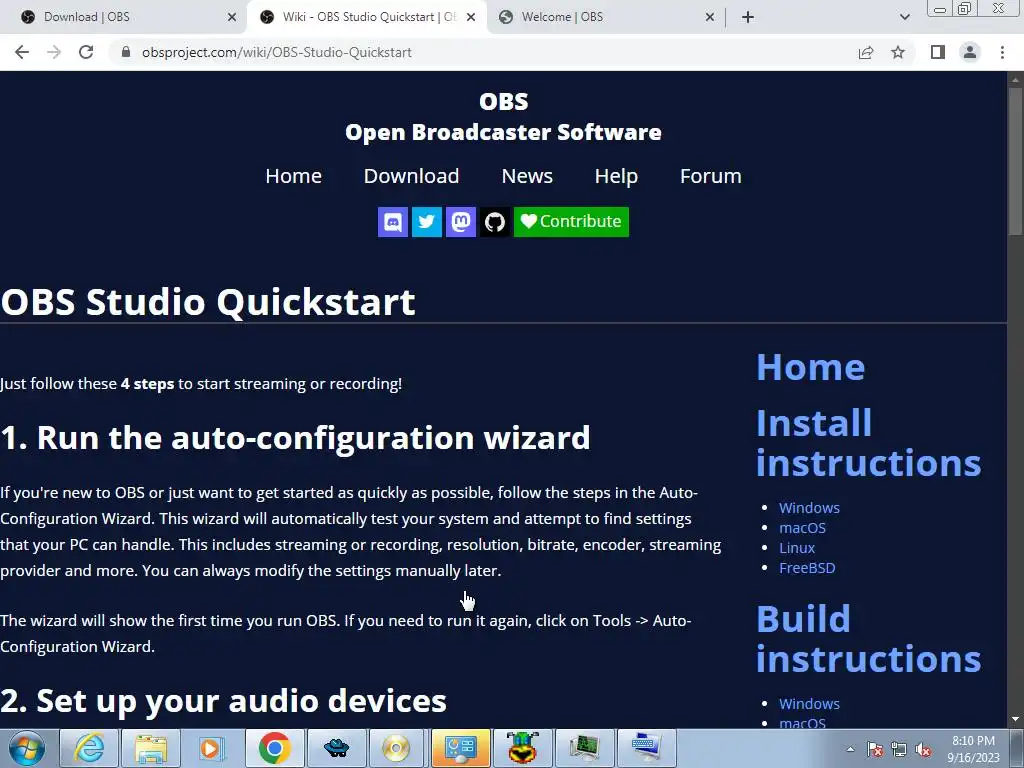Click the sidebar Home heading link

810,367
